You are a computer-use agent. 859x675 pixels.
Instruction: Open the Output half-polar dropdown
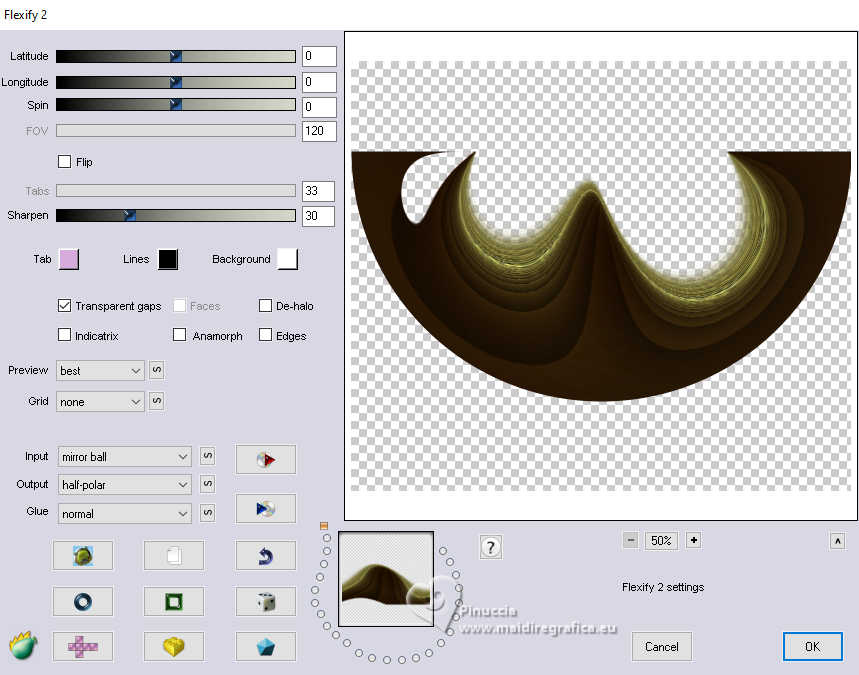pos(124,484)
